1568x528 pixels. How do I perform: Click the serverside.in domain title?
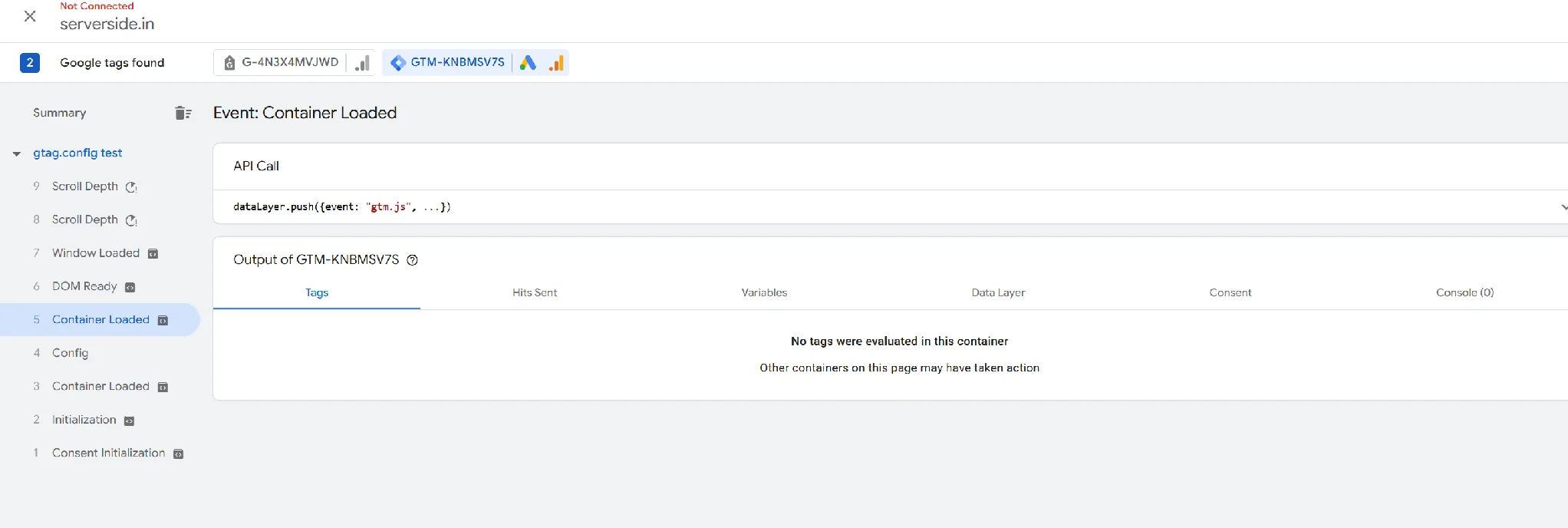tap(107, 24)
